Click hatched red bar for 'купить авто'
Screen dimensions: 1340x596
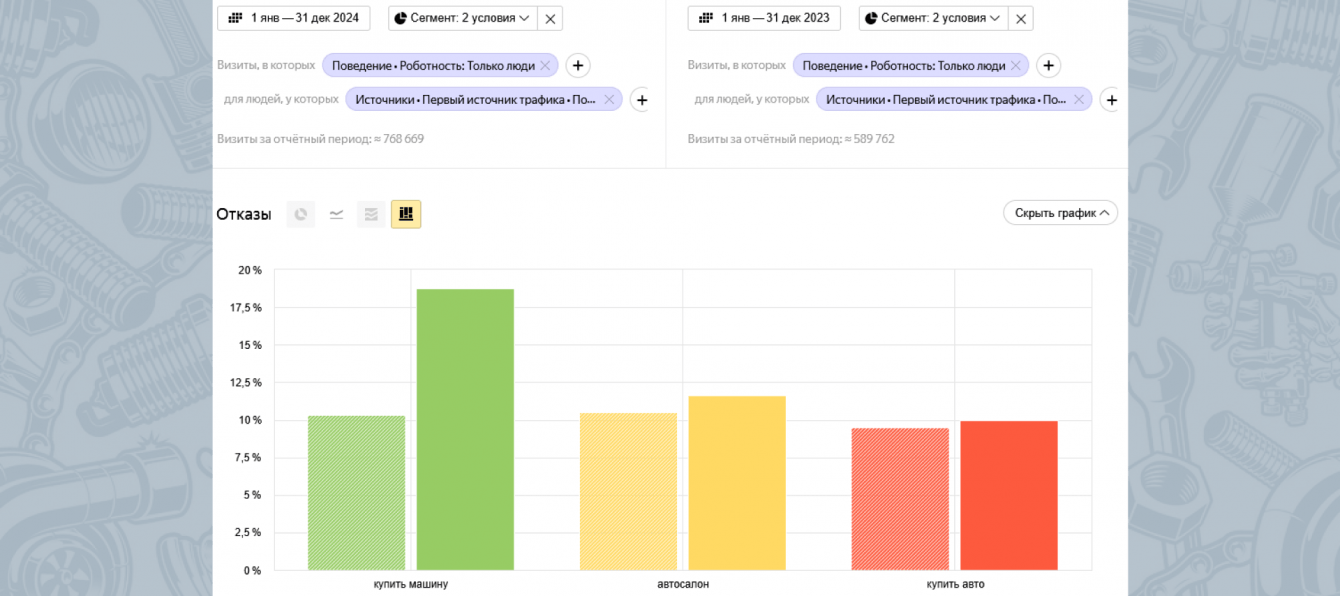[900, 499]
